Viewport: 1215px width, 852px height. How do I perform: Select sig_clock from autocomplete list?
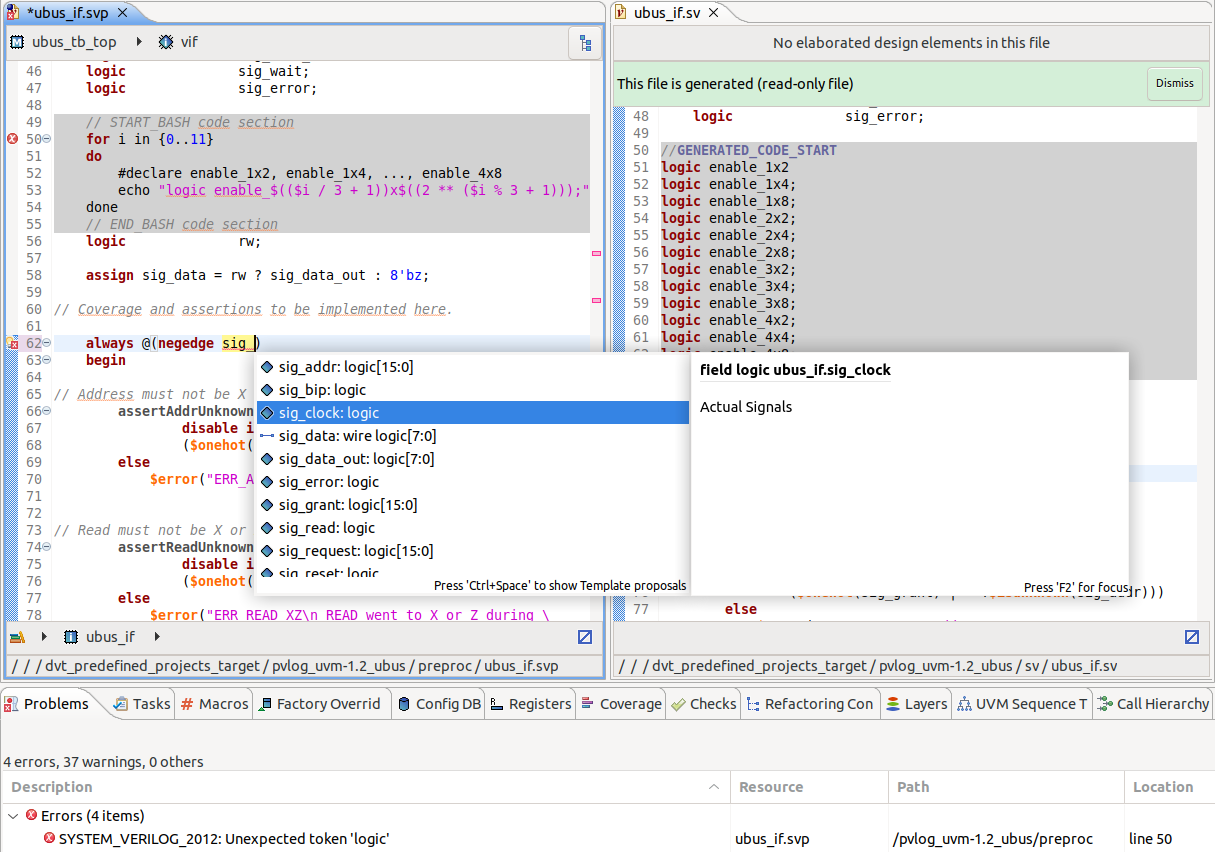click(330, 412)
